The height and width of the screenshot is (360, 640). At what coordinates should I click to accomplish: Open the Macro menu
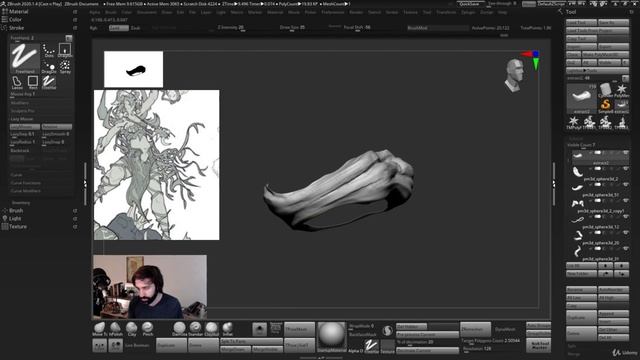[x=237, y=12]
